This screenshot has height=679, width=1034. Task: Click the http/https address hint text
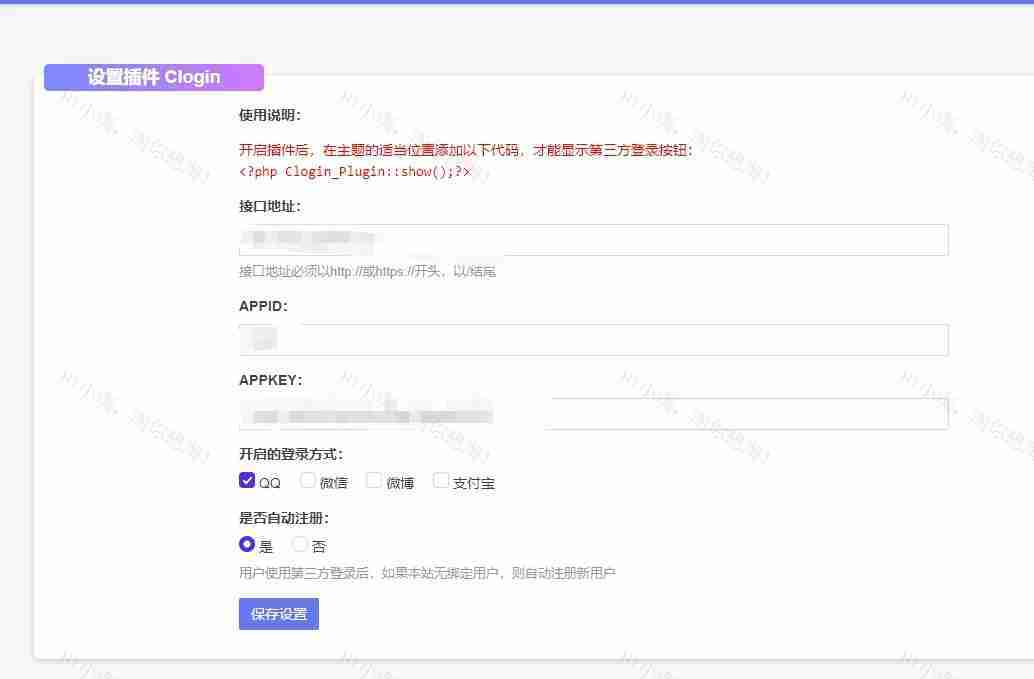(367, 271)
